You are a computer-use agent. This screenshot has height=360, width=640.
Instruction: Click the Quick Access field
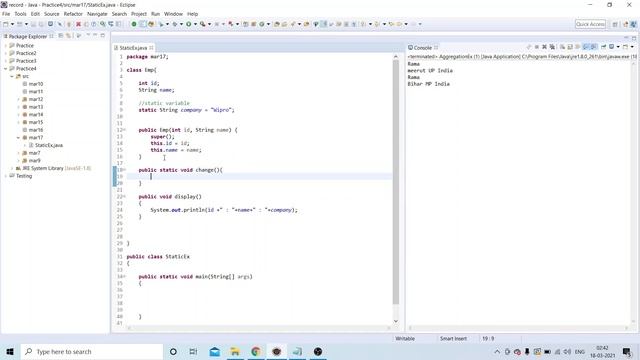590,24
